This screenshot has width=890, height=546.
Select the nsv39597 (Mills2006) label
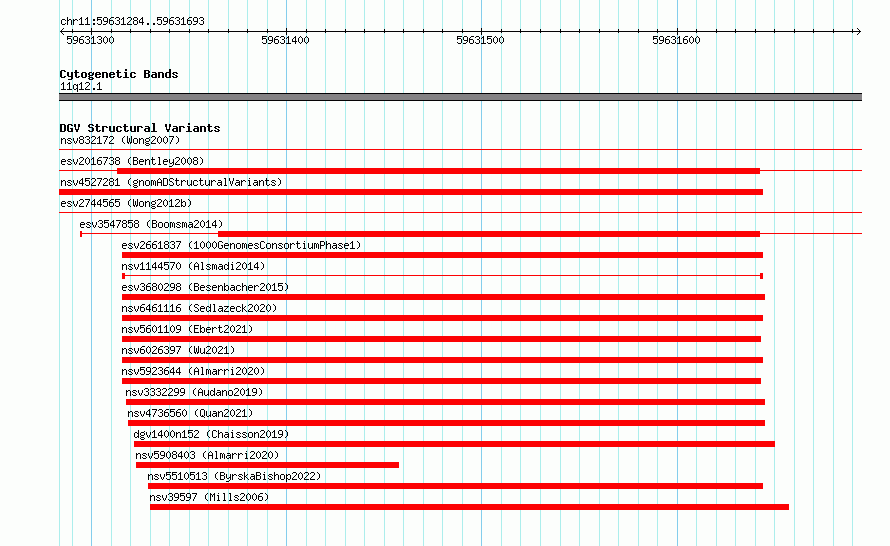pos(209,497)
